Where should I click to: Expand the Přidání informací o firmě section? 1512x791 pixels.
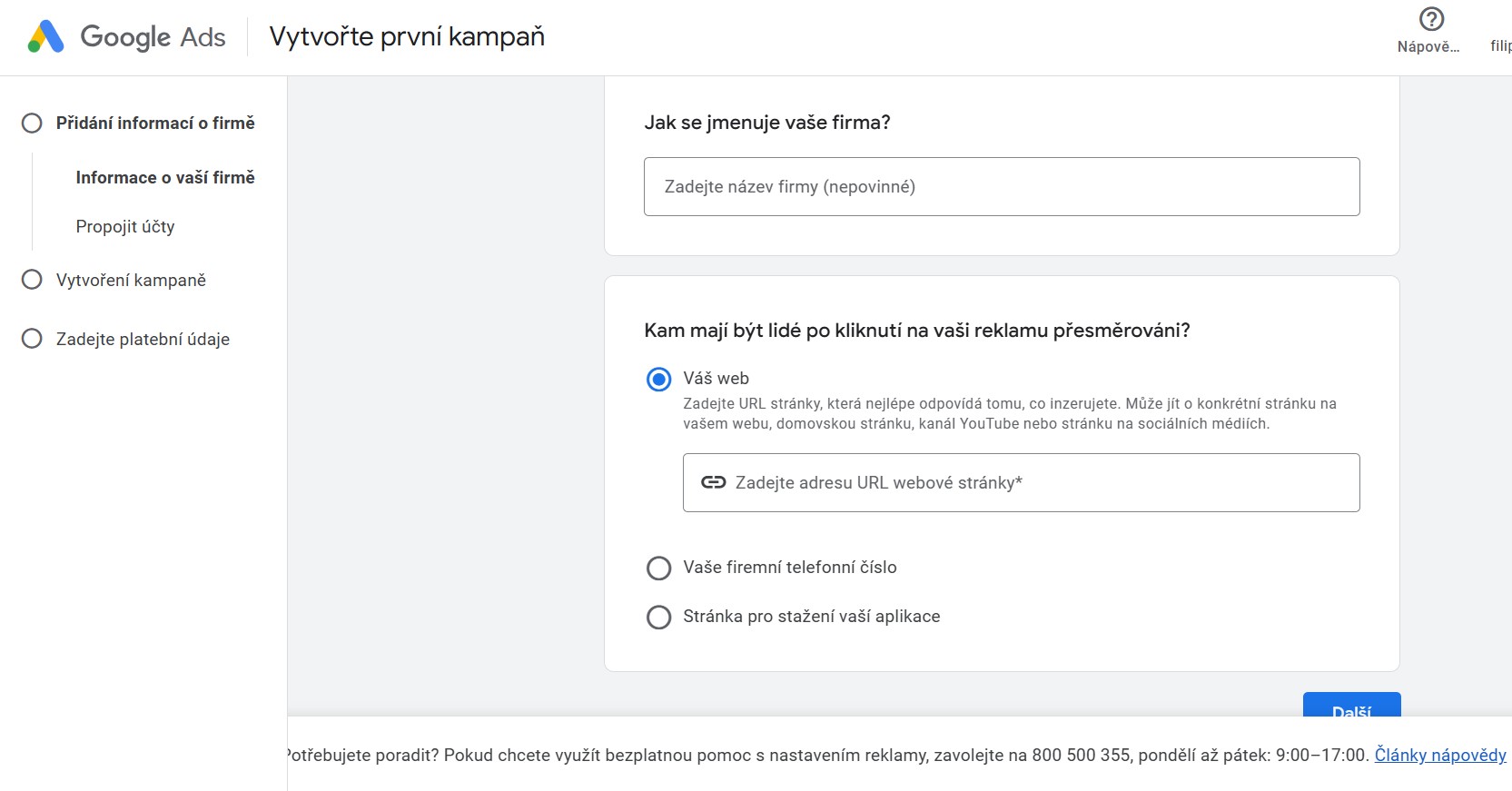(155, 123)
